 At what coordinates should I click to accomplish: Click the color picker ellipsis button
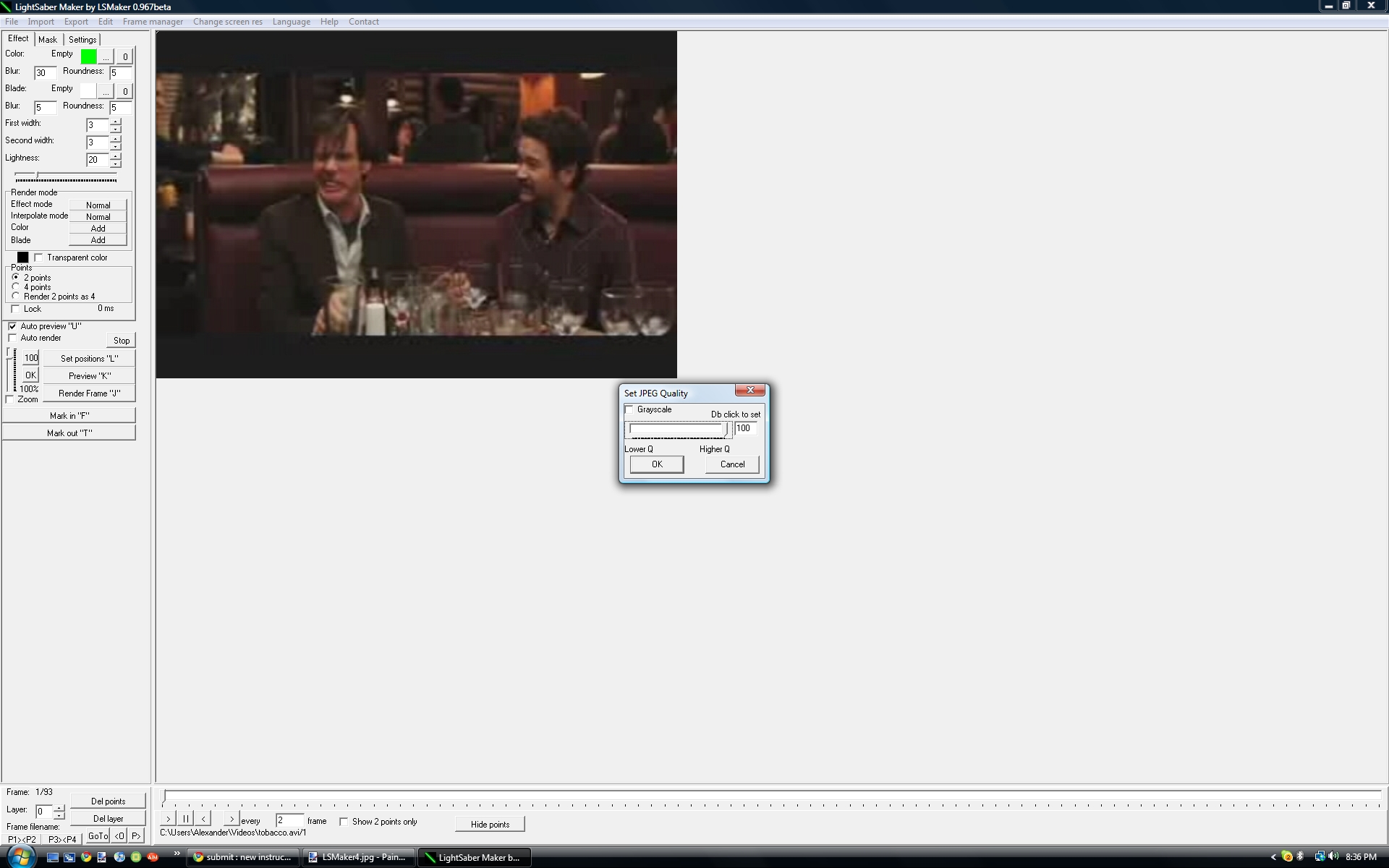coord(106,56)
